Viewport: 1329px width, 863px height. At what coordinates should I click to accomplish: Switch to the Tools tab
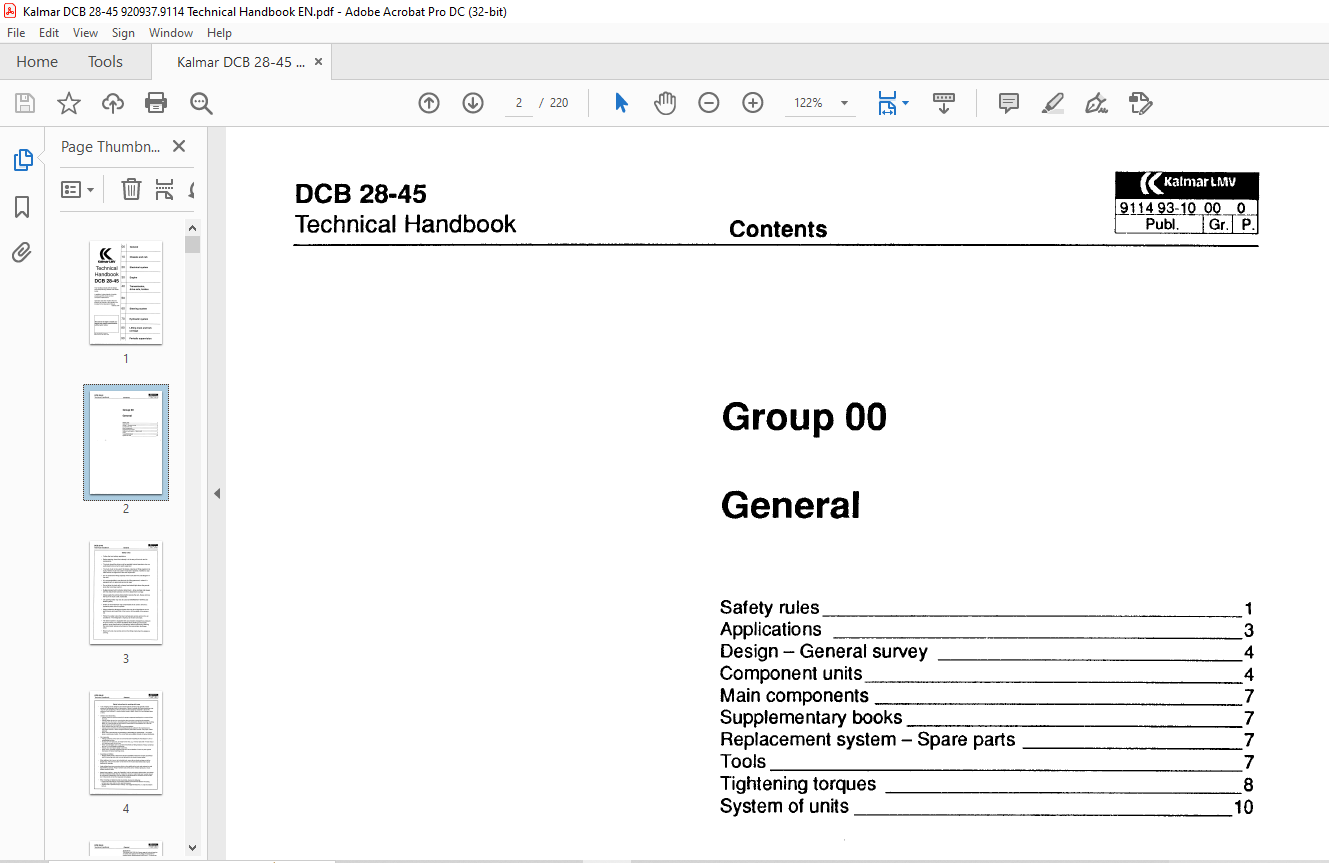(105, 62)
